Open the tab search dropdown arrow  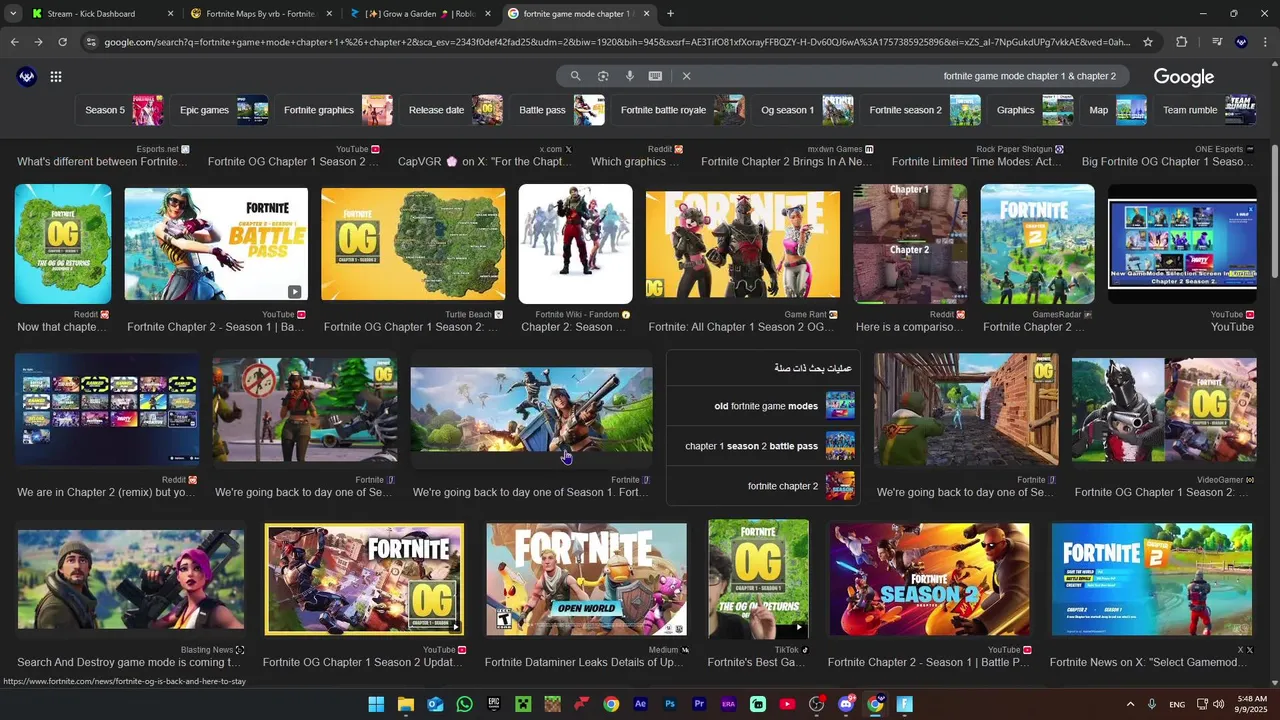(x=13, y=14)
